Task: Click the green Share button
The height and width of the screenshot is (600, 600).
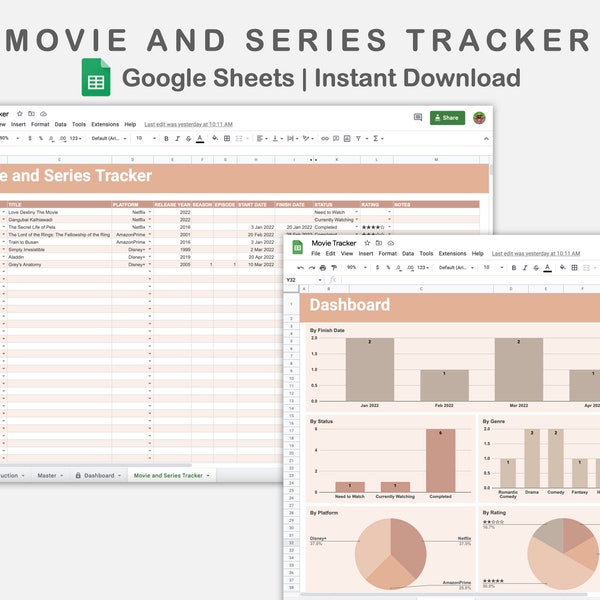Action: [447, 118]
